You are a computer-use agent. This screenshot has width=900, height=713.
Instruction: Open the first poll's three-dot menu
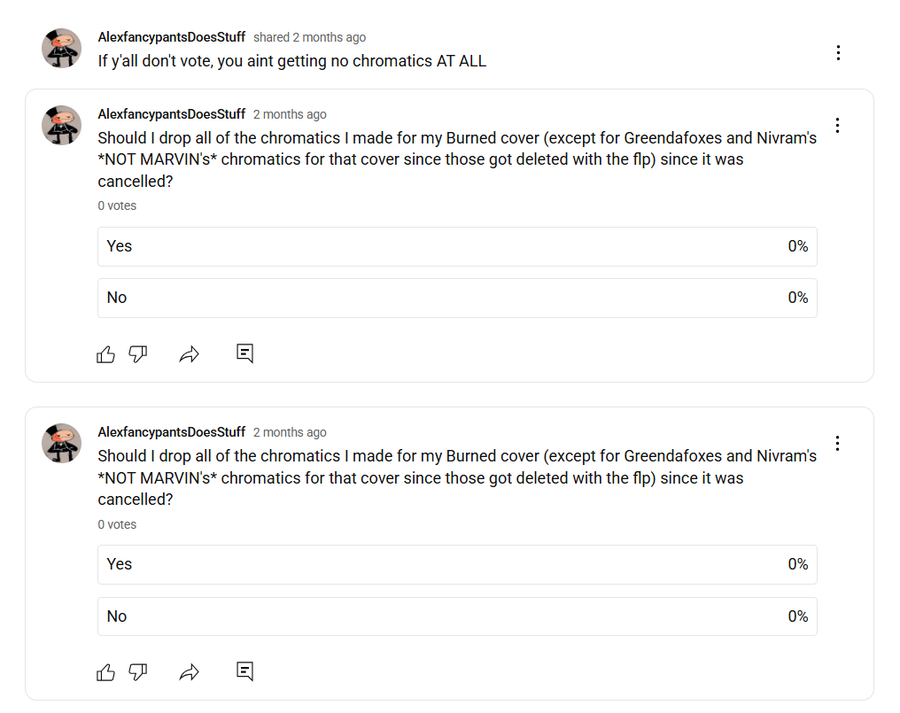coord(837,125)
